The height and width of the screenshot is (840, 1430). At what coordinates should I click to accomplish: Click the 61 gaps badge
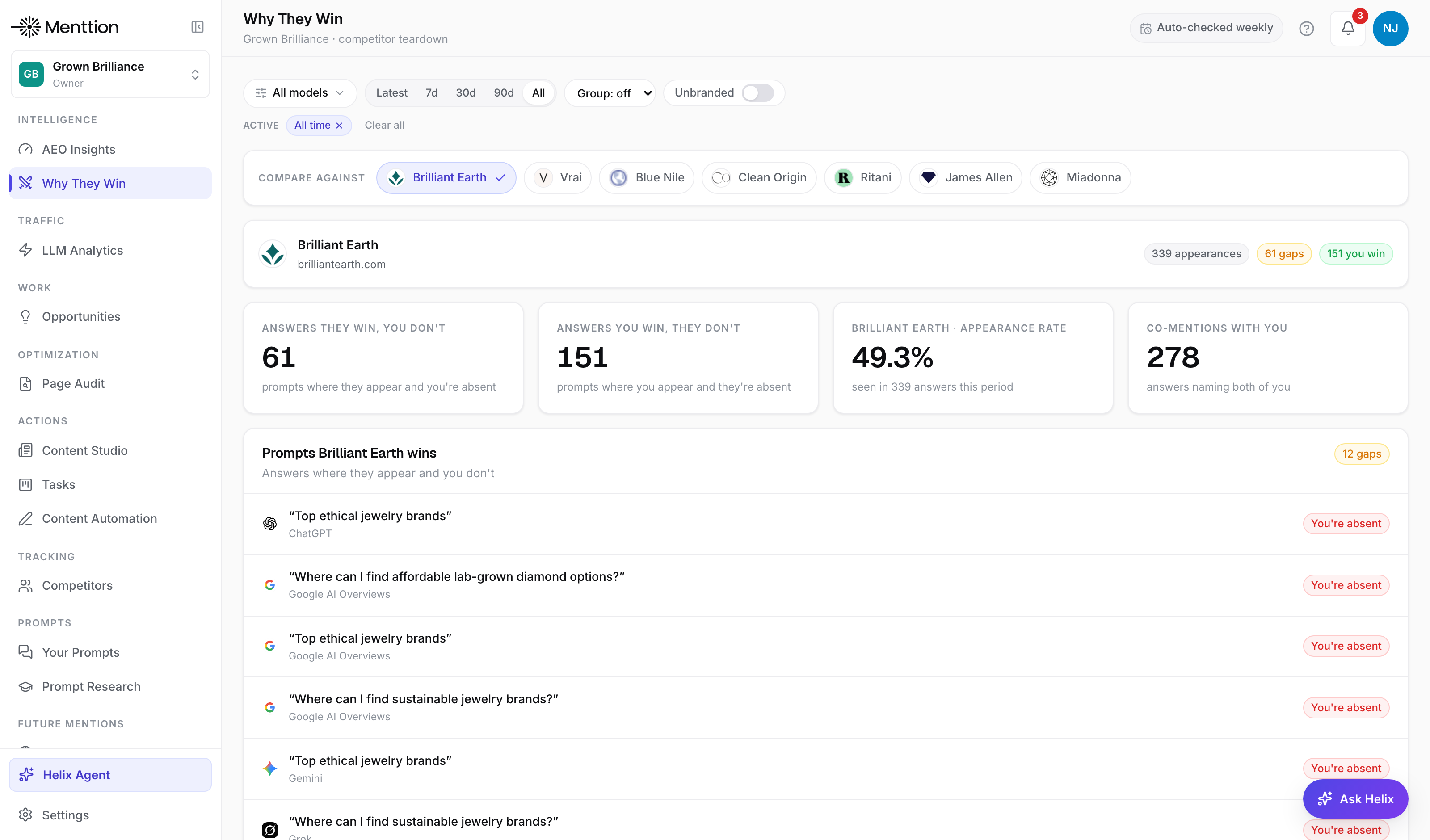click(1283, 254)
